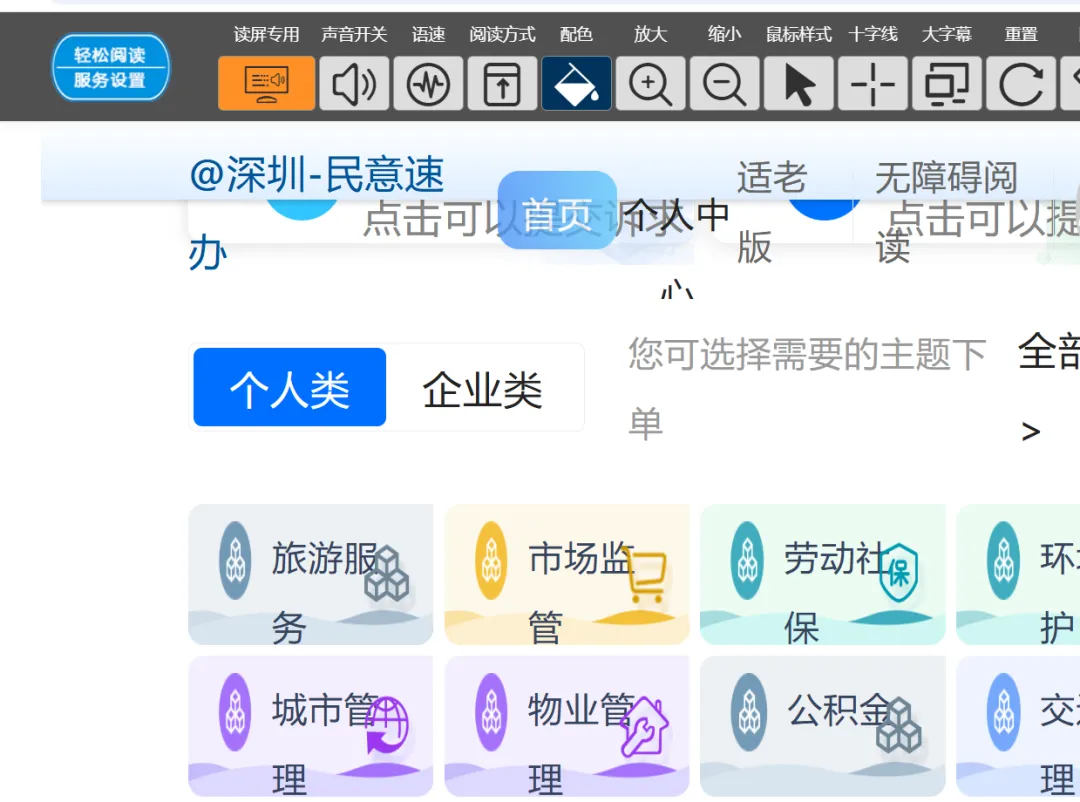Click the gray-blue oval badge on 旅游服务
Screen dimensions: 1080x802
coord(235,560)
